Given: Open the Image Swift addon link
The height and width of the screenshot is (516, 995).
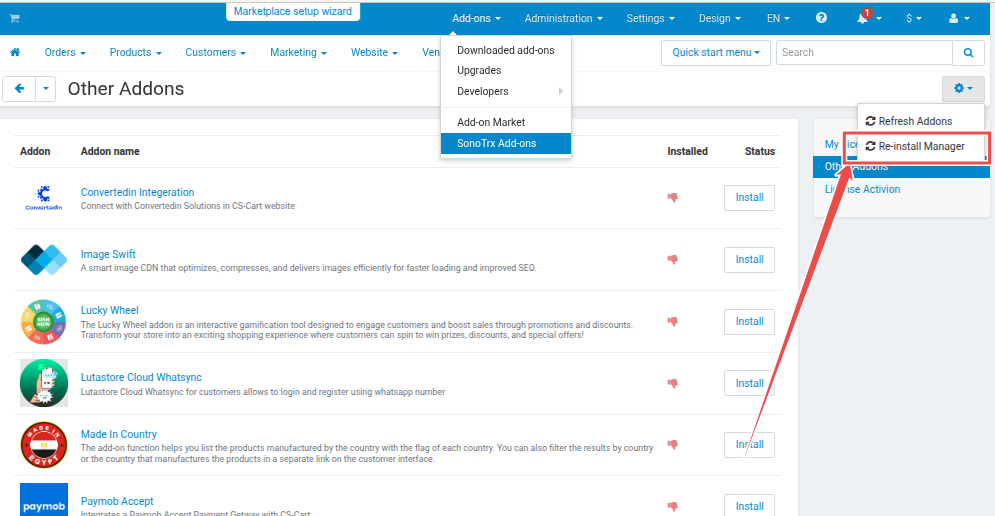Looking at the screenshot, I should coord(108,254).
